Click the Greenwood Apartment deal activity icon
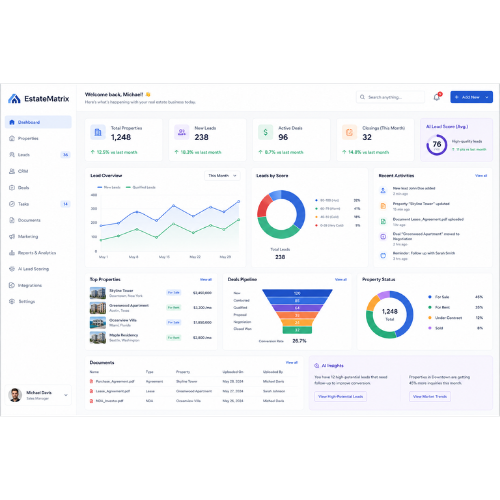500x500 pixels. (383, 237)
